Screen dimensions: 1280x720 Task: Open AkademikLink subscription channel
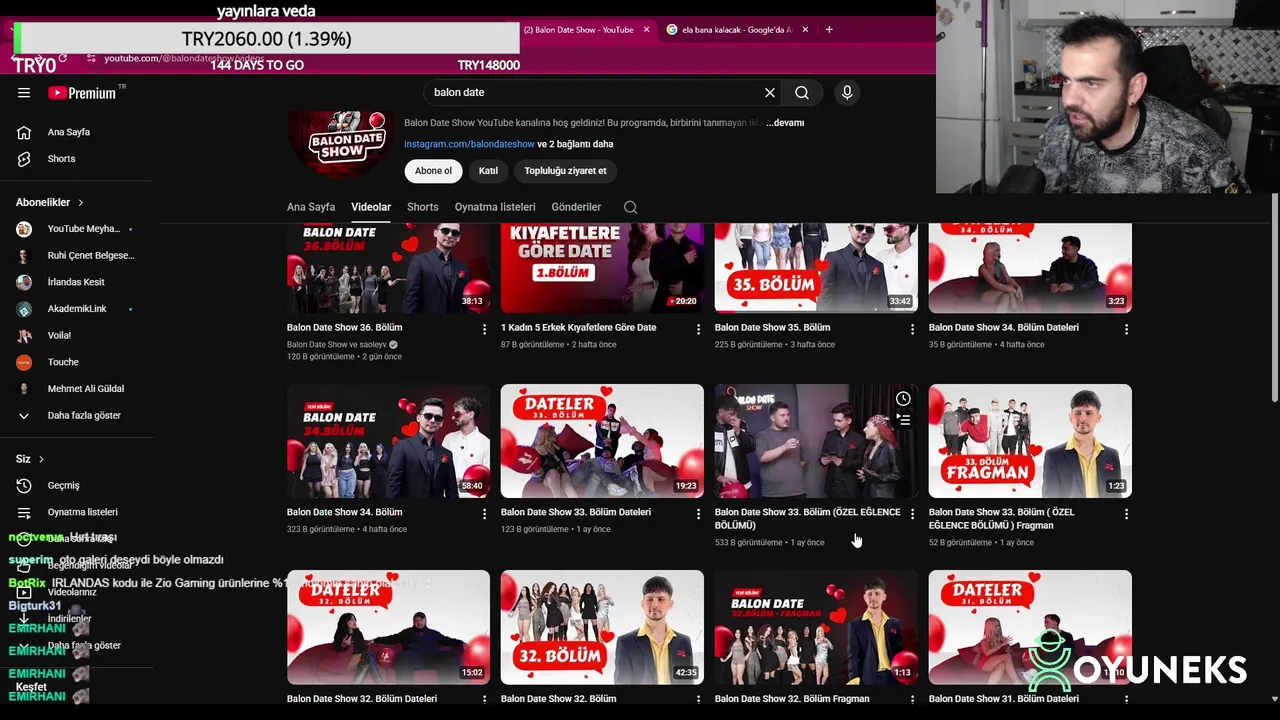(x=76, y=309)
